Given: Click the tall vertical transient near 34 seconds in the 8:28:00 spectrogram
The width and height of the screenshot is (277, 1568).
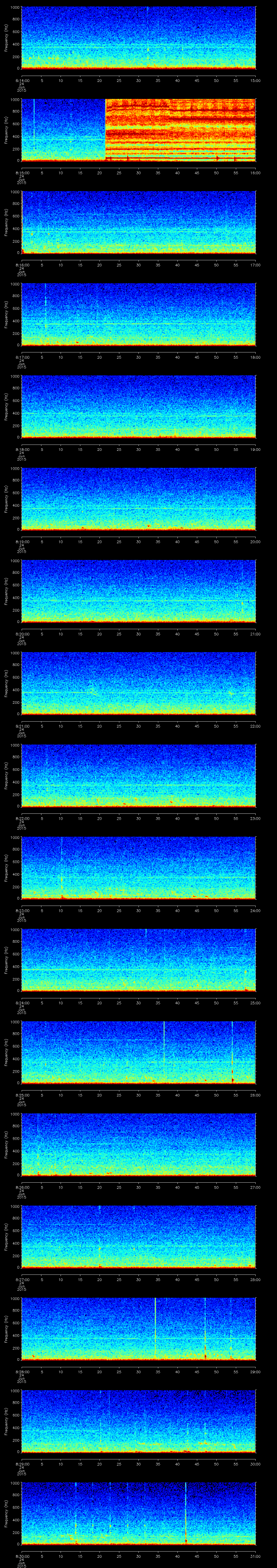Looking at the screenshot, I should 155,1329.
